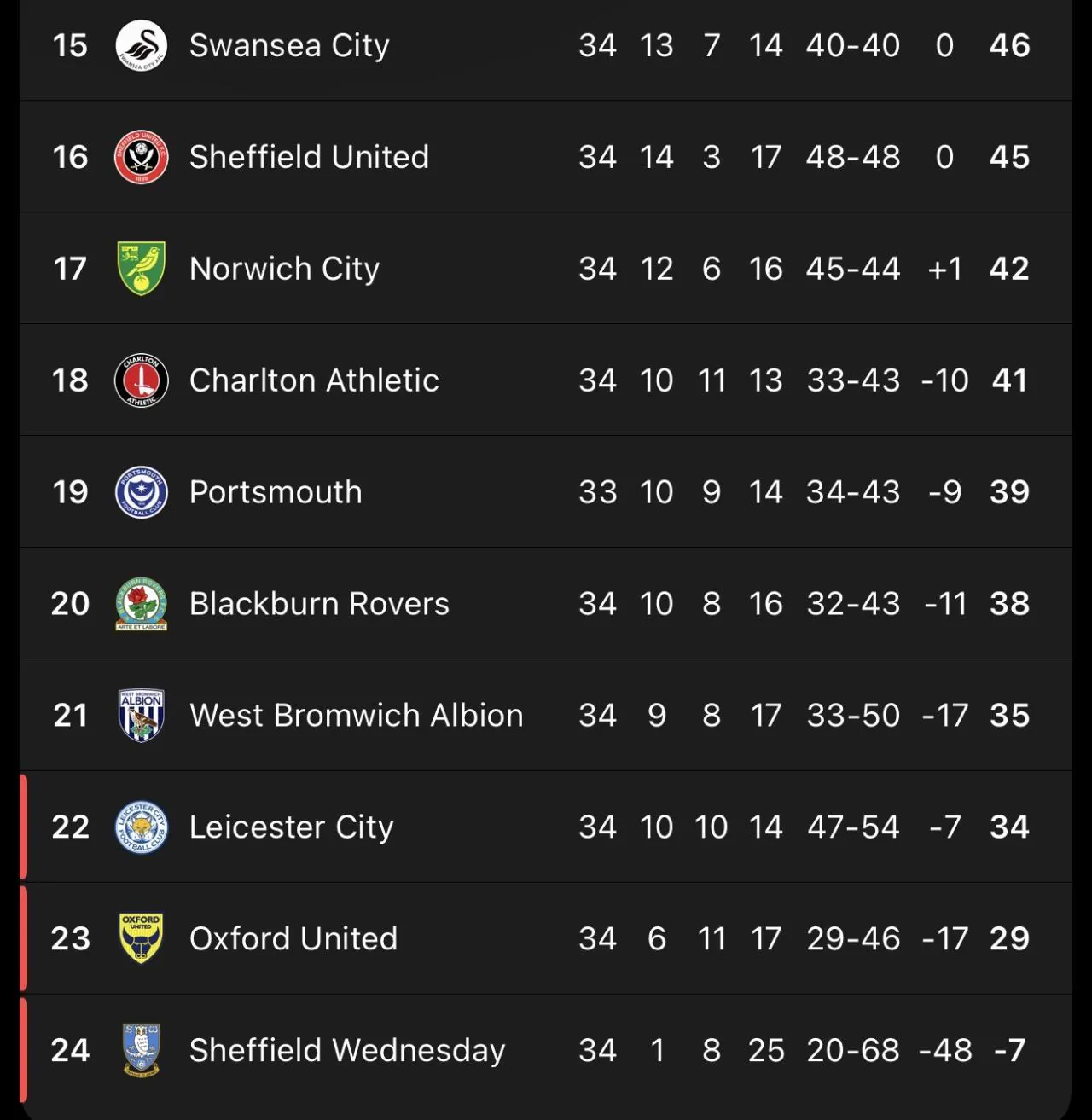
Task: Select the Blackburn Rovers rose badge
Action: [141, 604]
